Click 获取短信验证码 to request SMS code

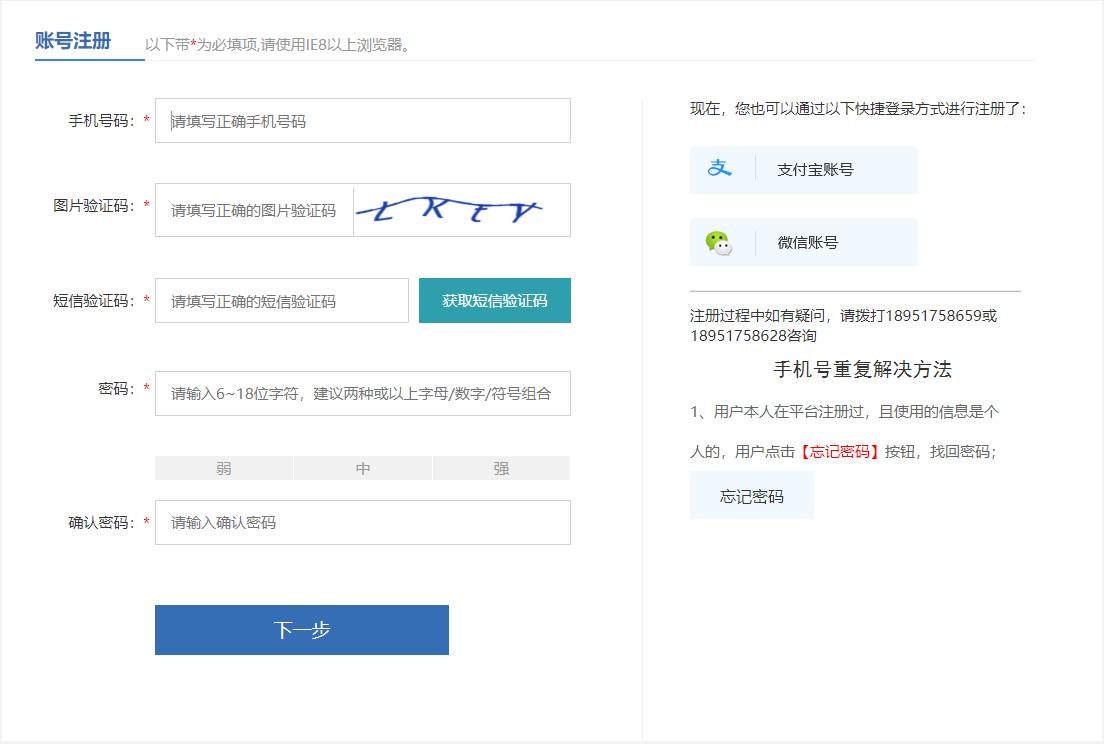(494, 300)
